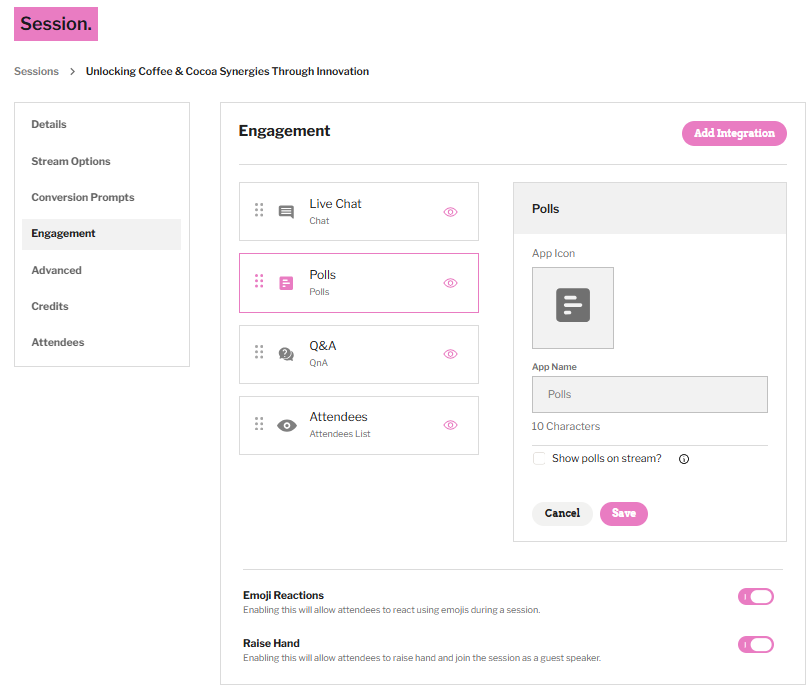The width and height of the screenshot is (809, 685).
Task: Select the Attendees List card title
Action: [x=338, y=417]
